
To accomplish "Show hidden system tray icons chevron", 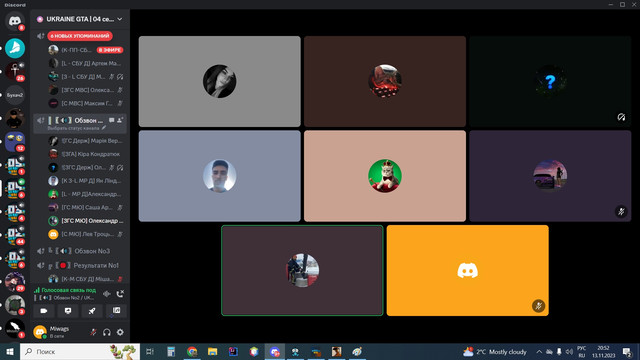I will coord(539,351).
